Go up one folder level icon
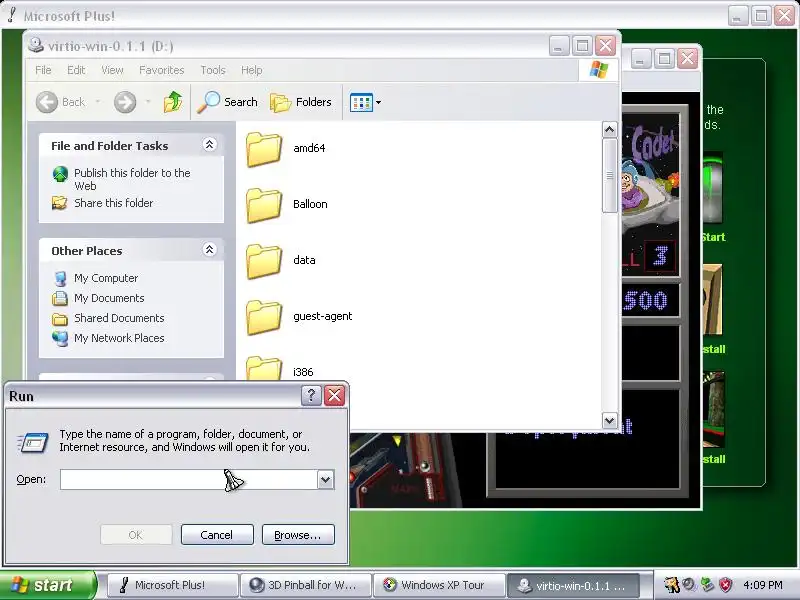Viewport: 800px width, 600px height. (x=172, y=102)
